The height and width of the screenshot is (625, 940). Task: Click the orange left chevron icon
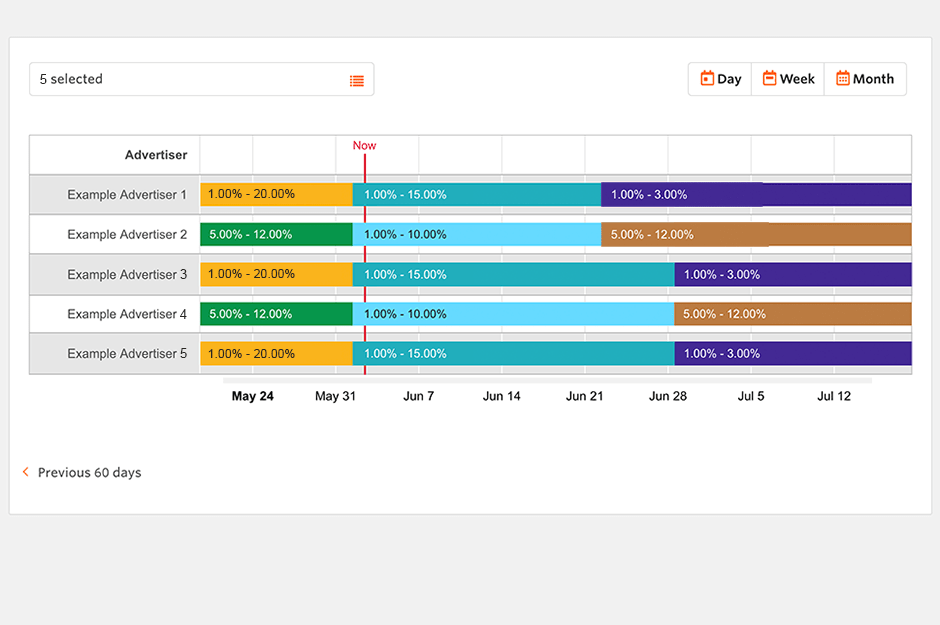click(26, 472)
